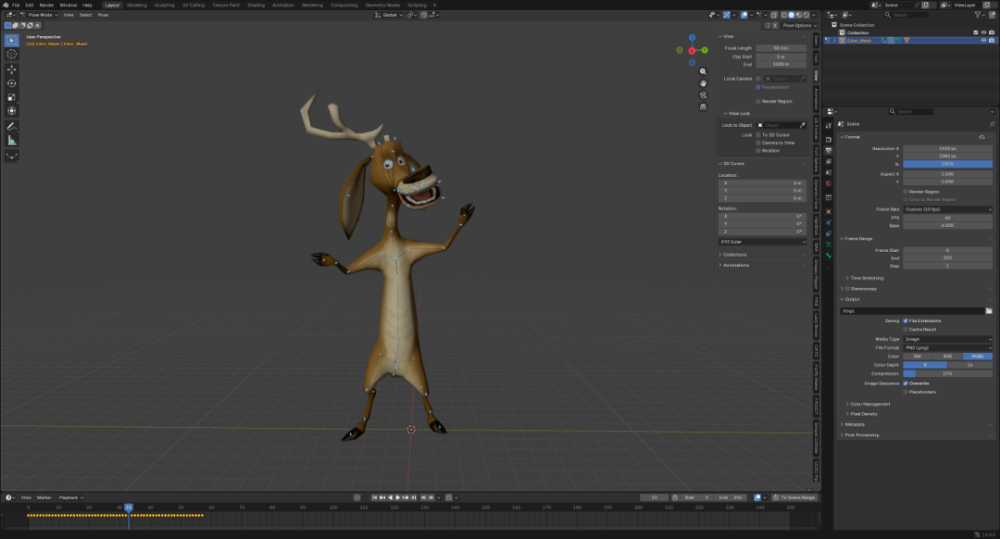Switch to Sculpting workspace tab
1000x539 pixels.
pyautogui.click(x=164, y=4)
